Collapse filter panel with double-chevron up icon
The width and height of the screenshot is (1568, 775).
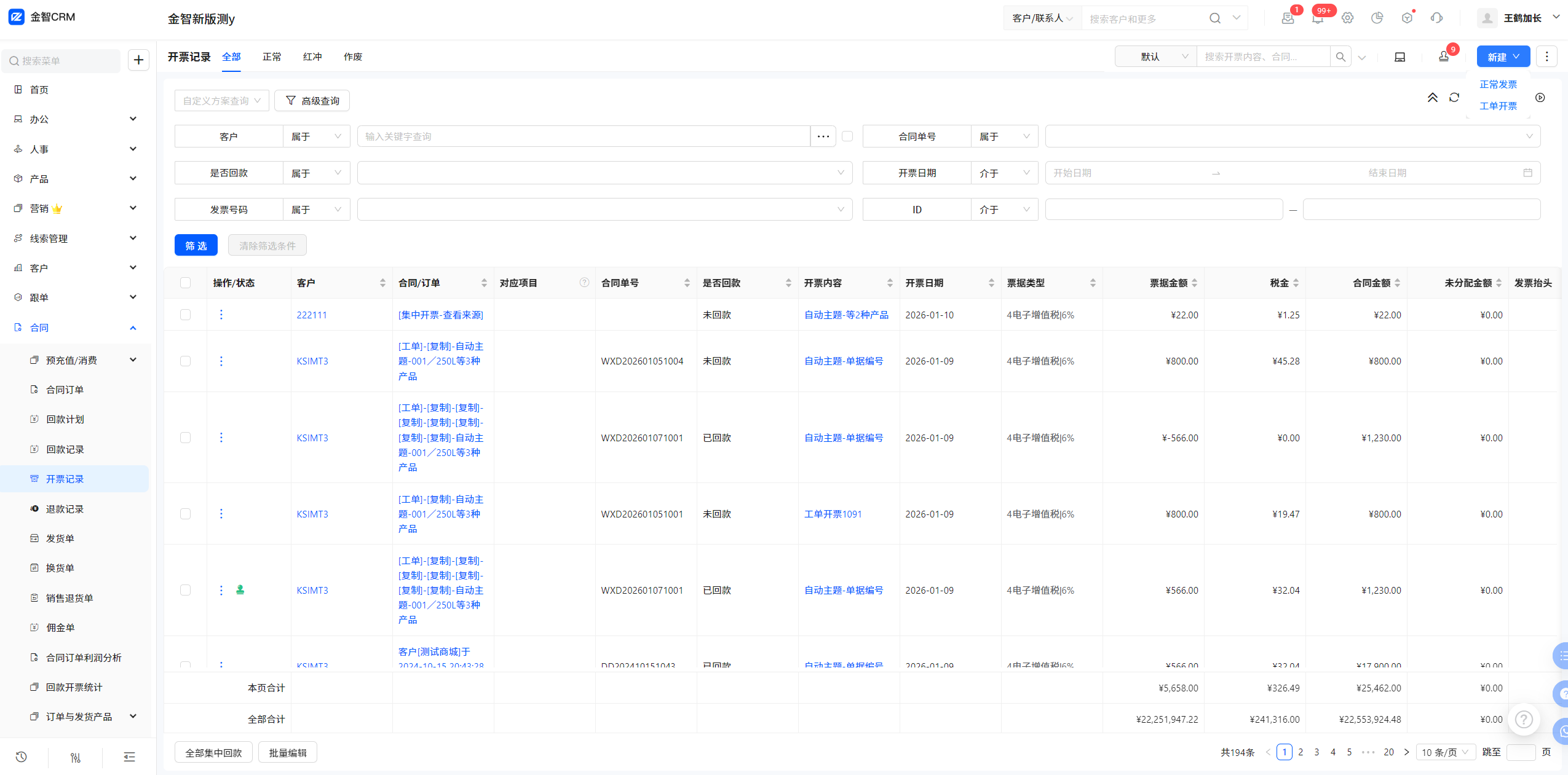pyautogui.click(x=1432, y=98)
